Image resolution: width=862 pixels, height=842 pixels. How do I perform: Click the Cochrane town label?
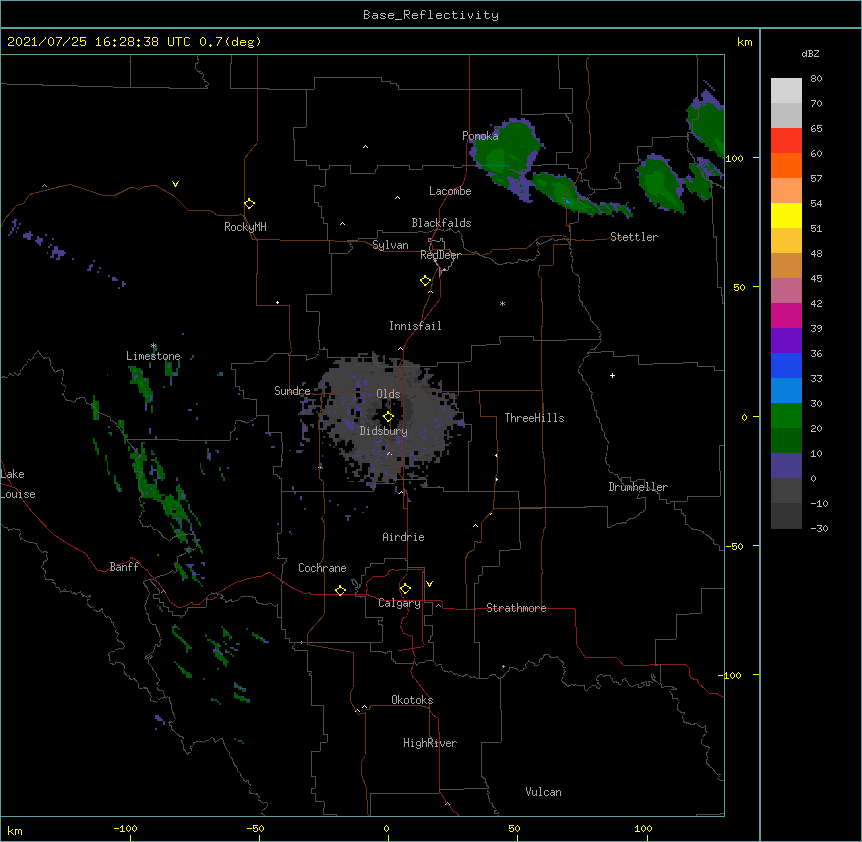point(322,568)
